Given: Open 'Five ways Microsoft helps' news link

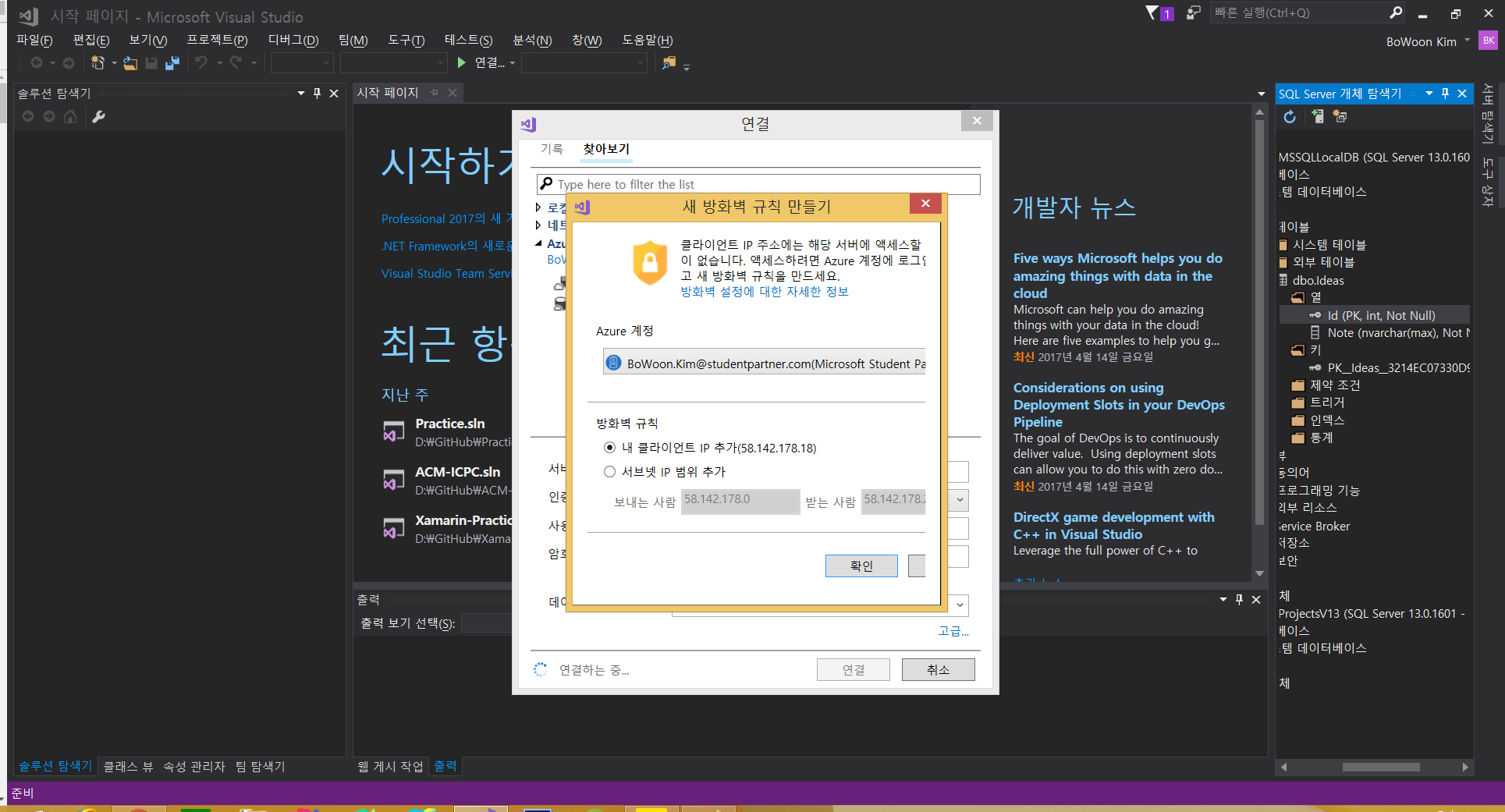Looking at the screenshot, I should click(x=1117, y=275).
